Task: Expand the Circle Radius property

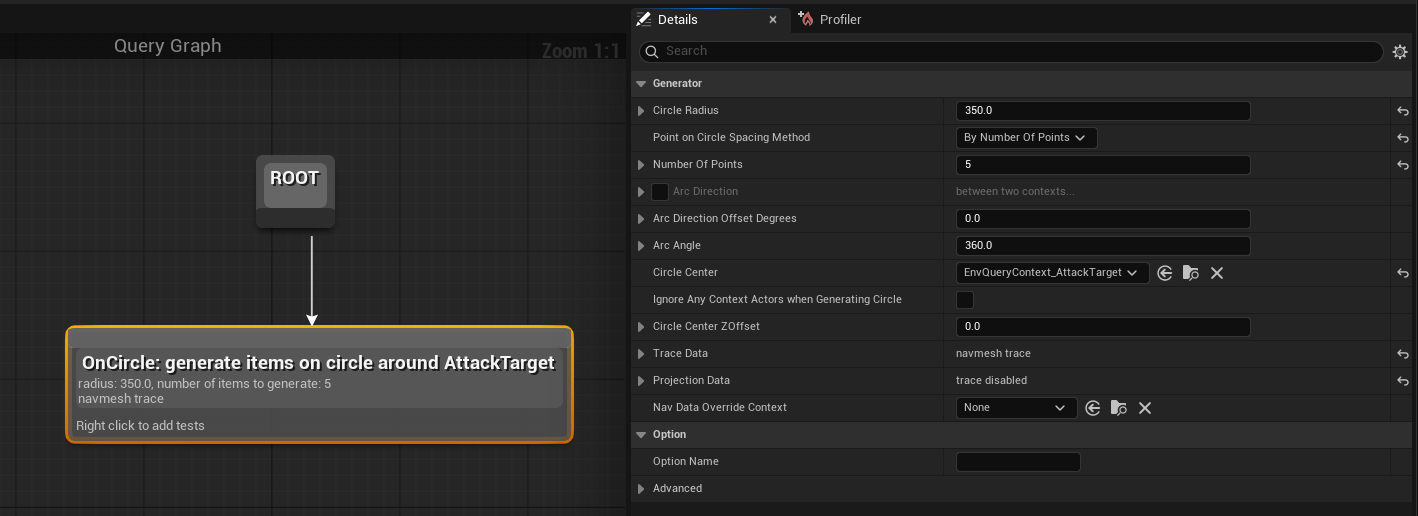Action: pos(641,111)
